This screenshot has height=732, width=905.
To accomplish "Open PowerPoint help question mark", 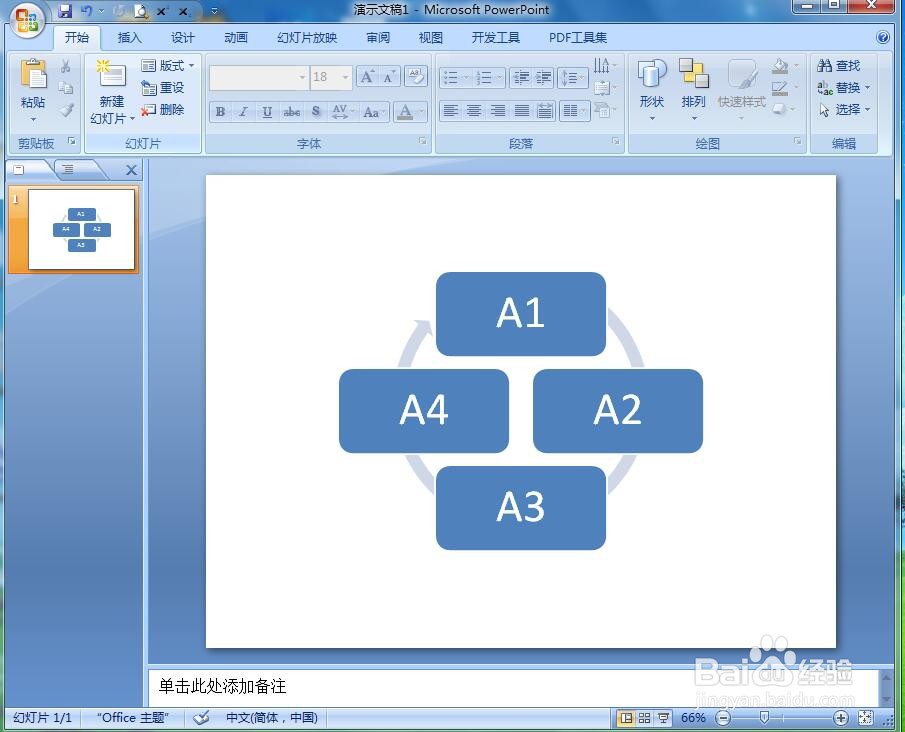I will (882, 38).
